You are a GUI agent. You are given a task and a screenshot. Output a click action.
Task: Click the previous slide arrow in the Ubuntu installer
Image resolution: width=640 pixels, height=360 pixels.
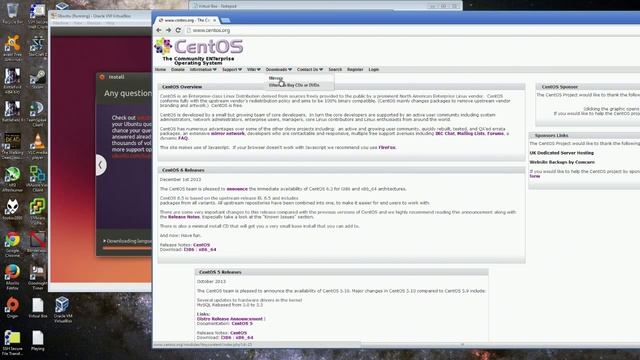coord(100,165)
